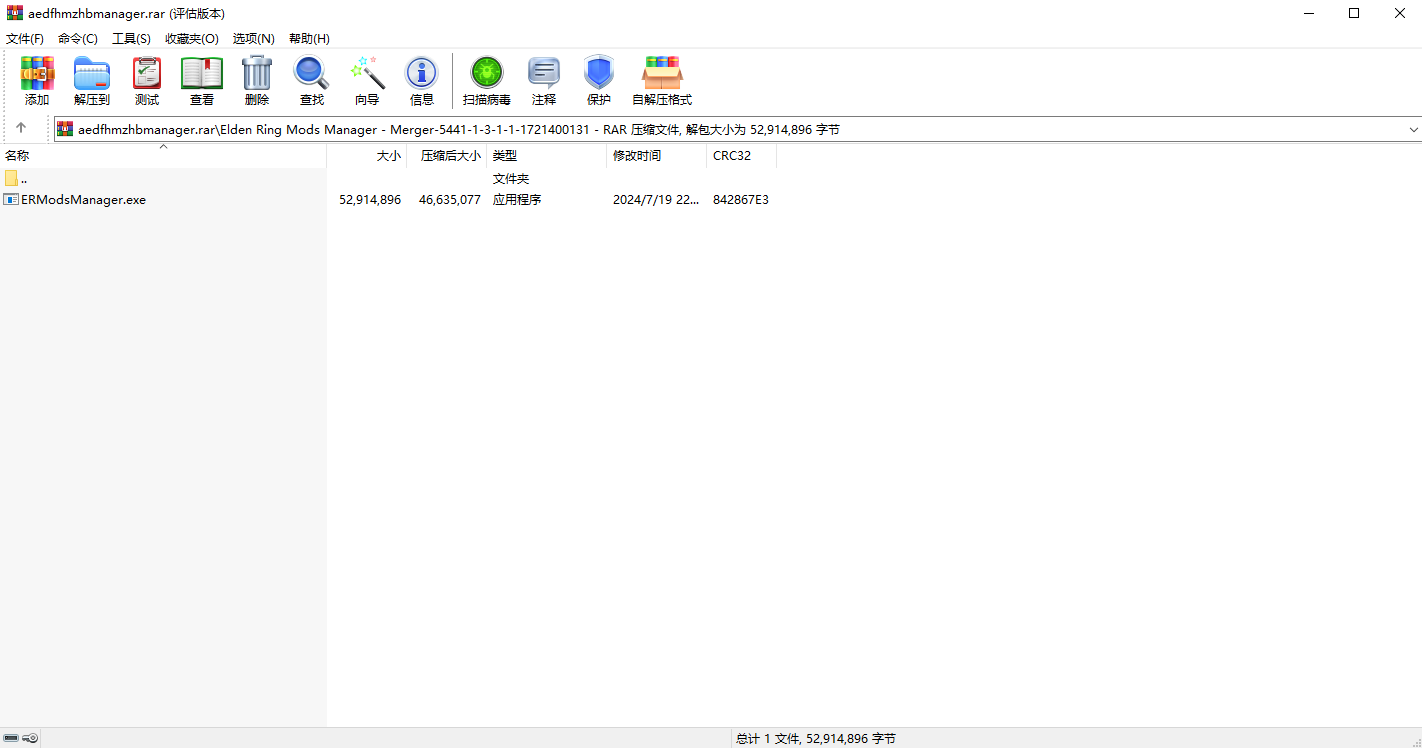Launch the 向导 (Wizard) wand icon
Viewport: 1422px width, 748px height.
(x=367, y=81)
